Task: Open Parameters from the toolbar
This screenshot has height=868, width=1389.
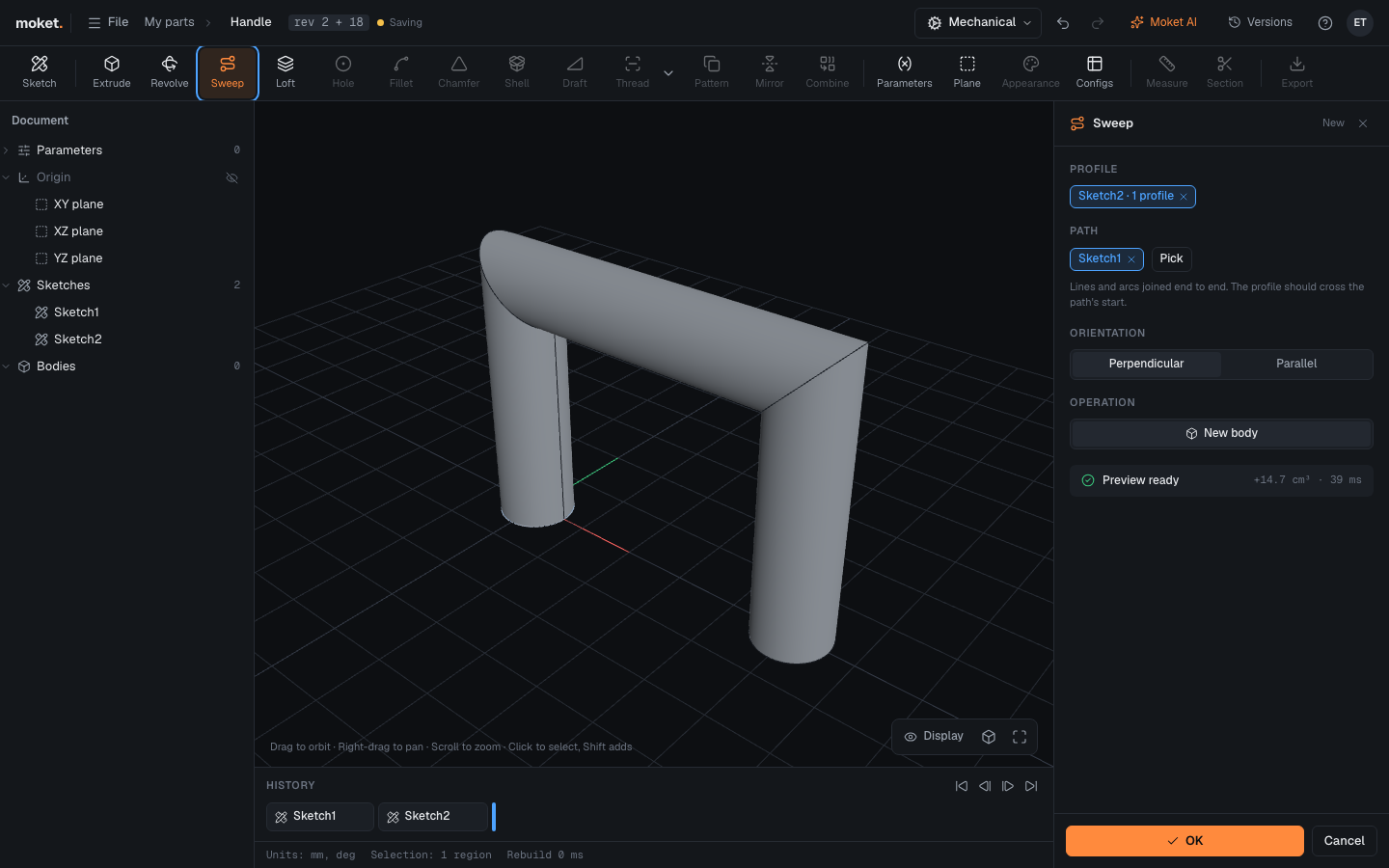Action: pos(905,72)
